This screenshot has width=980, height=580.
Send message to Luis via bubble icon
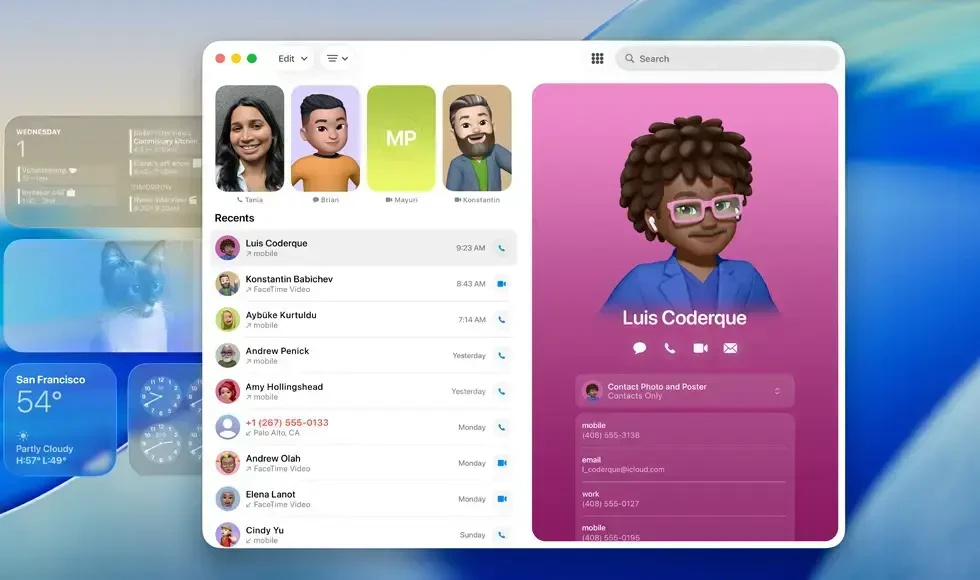pos(639,348)
